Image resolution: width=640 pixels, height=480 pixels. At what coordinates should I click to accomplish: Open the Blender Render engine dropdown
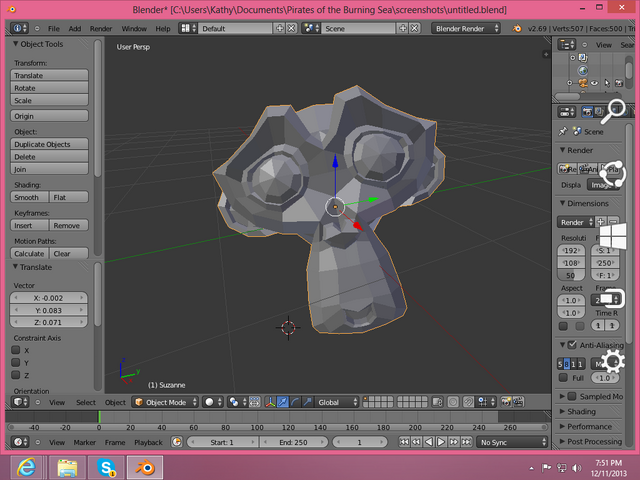466,28
